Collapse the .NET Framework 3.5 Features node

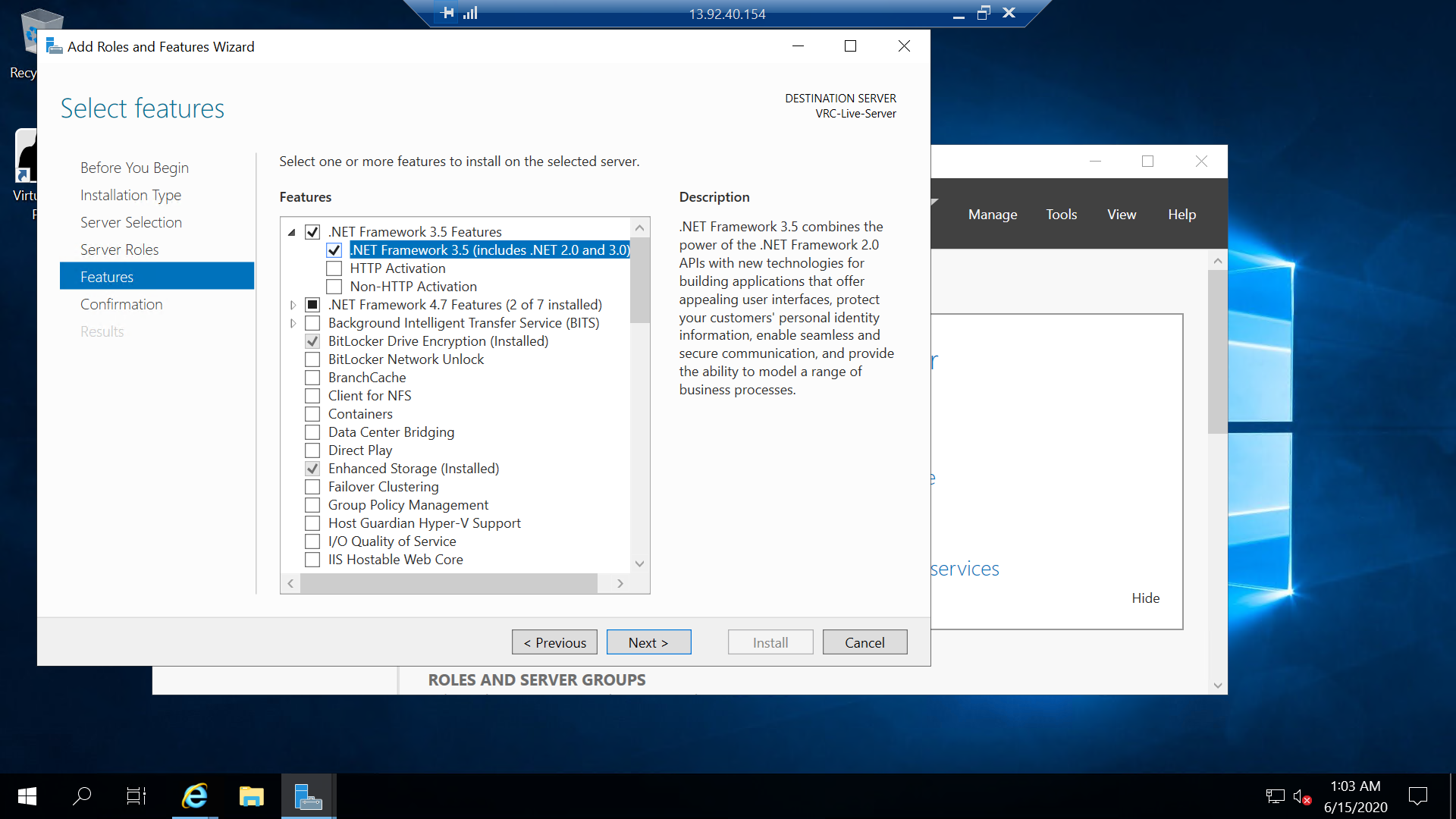292,232
